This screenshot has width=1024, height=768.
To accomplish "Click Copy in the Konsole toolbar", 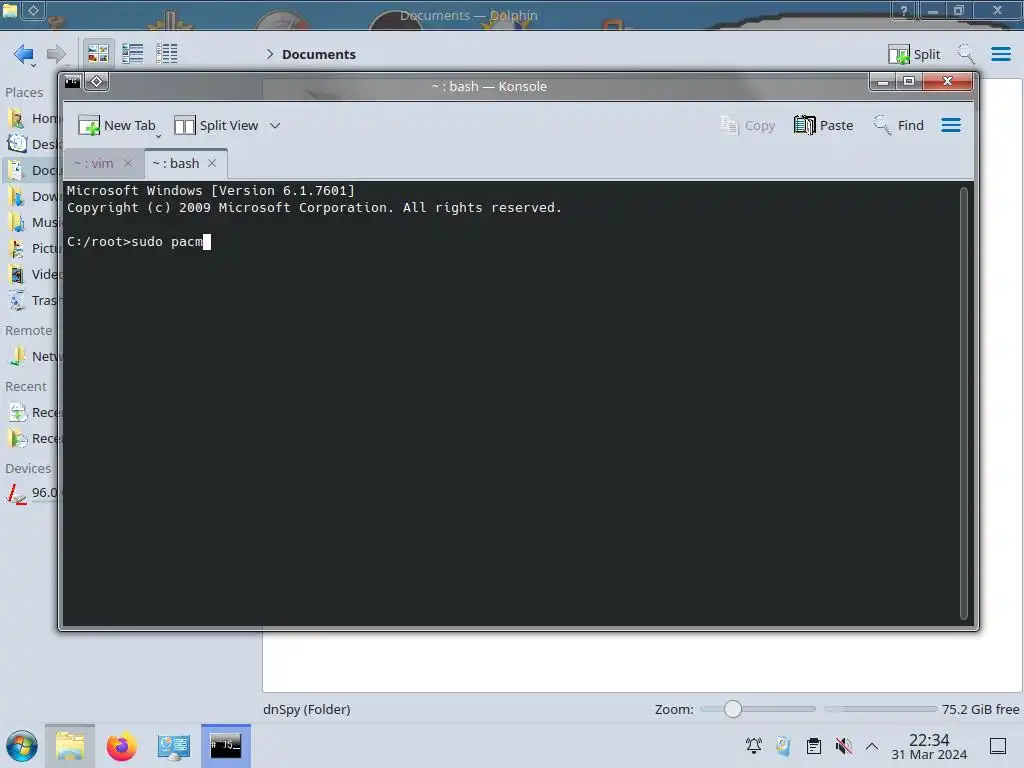I will (747, 125).
